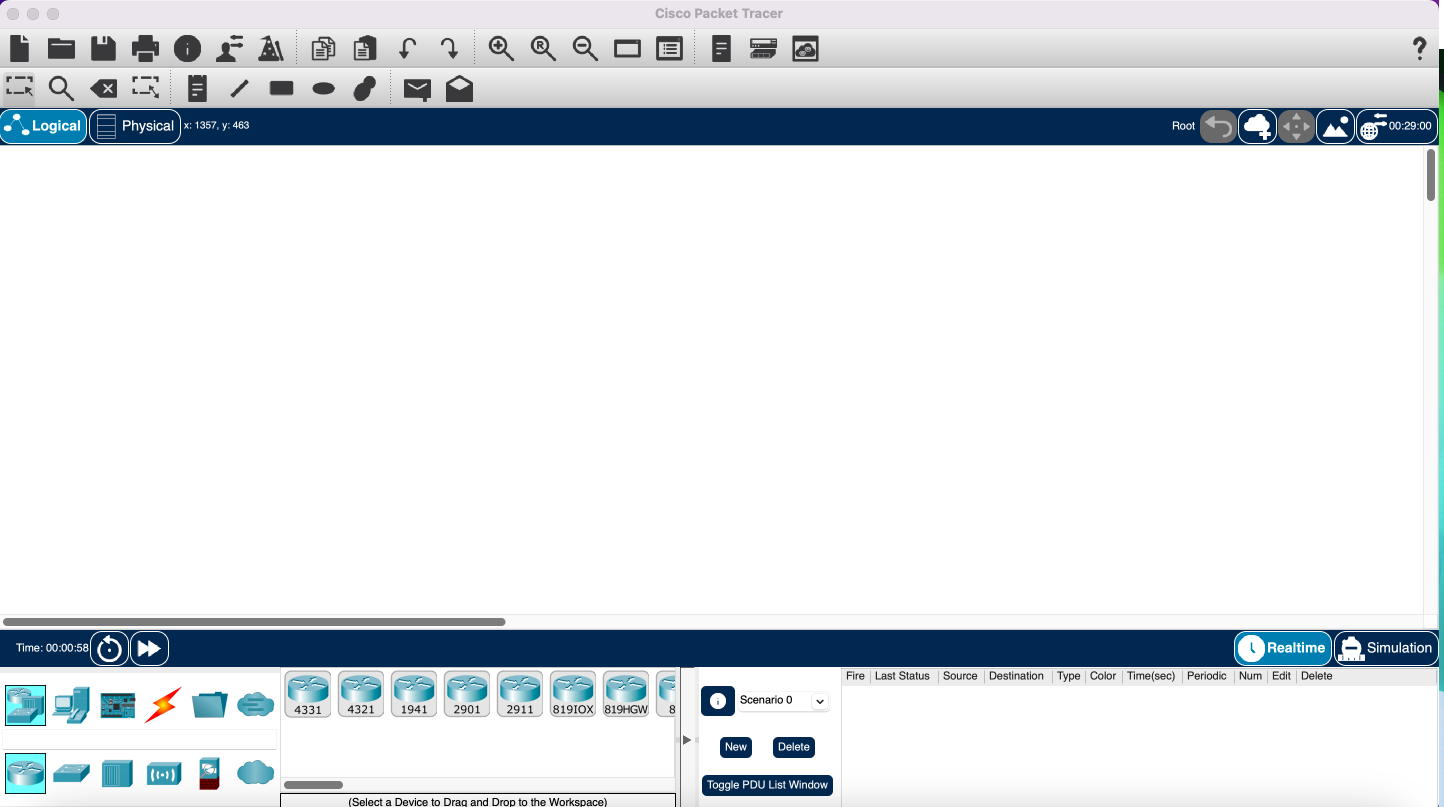
Task: Select Connections lightning bolt category
Action: (163, 705)
